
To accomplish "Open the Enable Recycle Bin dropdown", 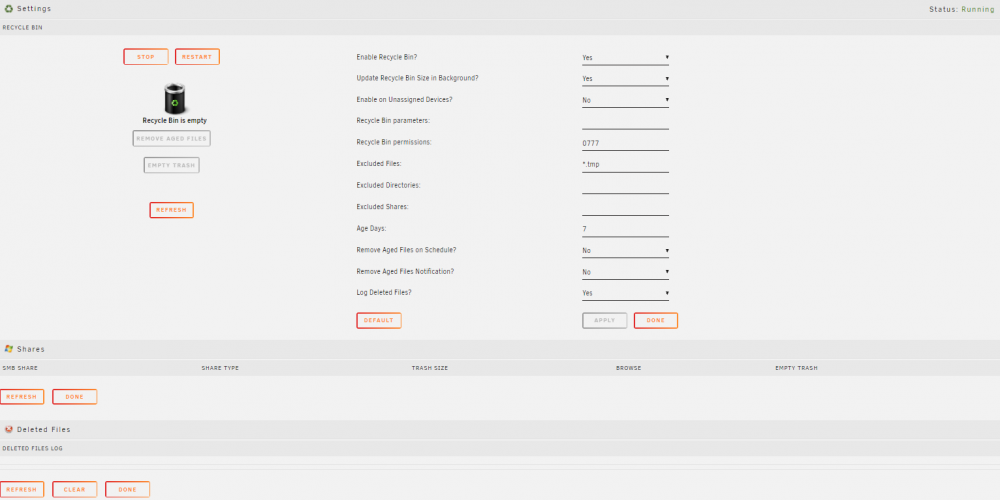I will [625, 57].
